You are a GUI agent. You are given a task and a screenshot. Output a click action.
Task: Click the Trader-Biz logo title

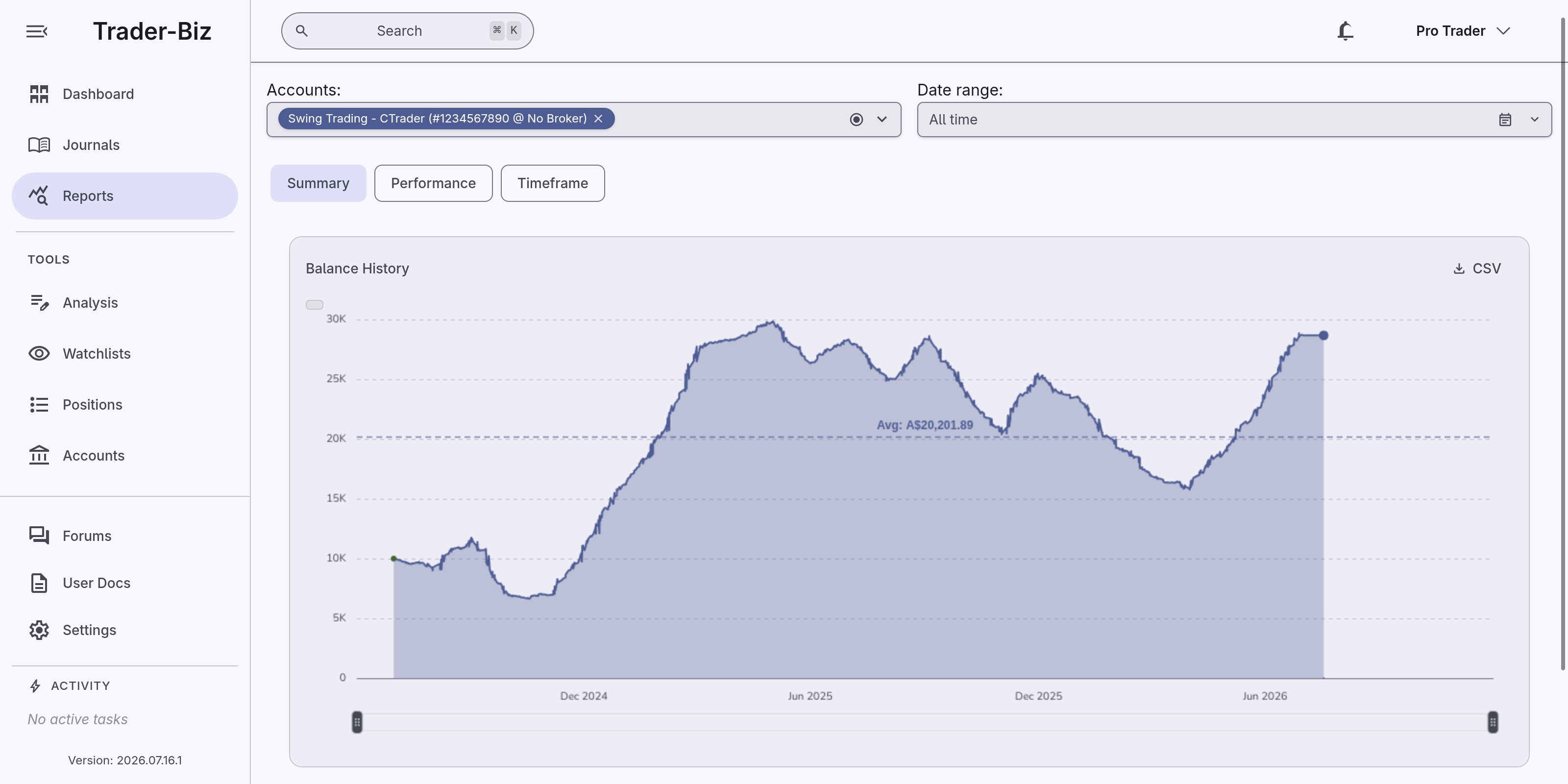(152, 31)
